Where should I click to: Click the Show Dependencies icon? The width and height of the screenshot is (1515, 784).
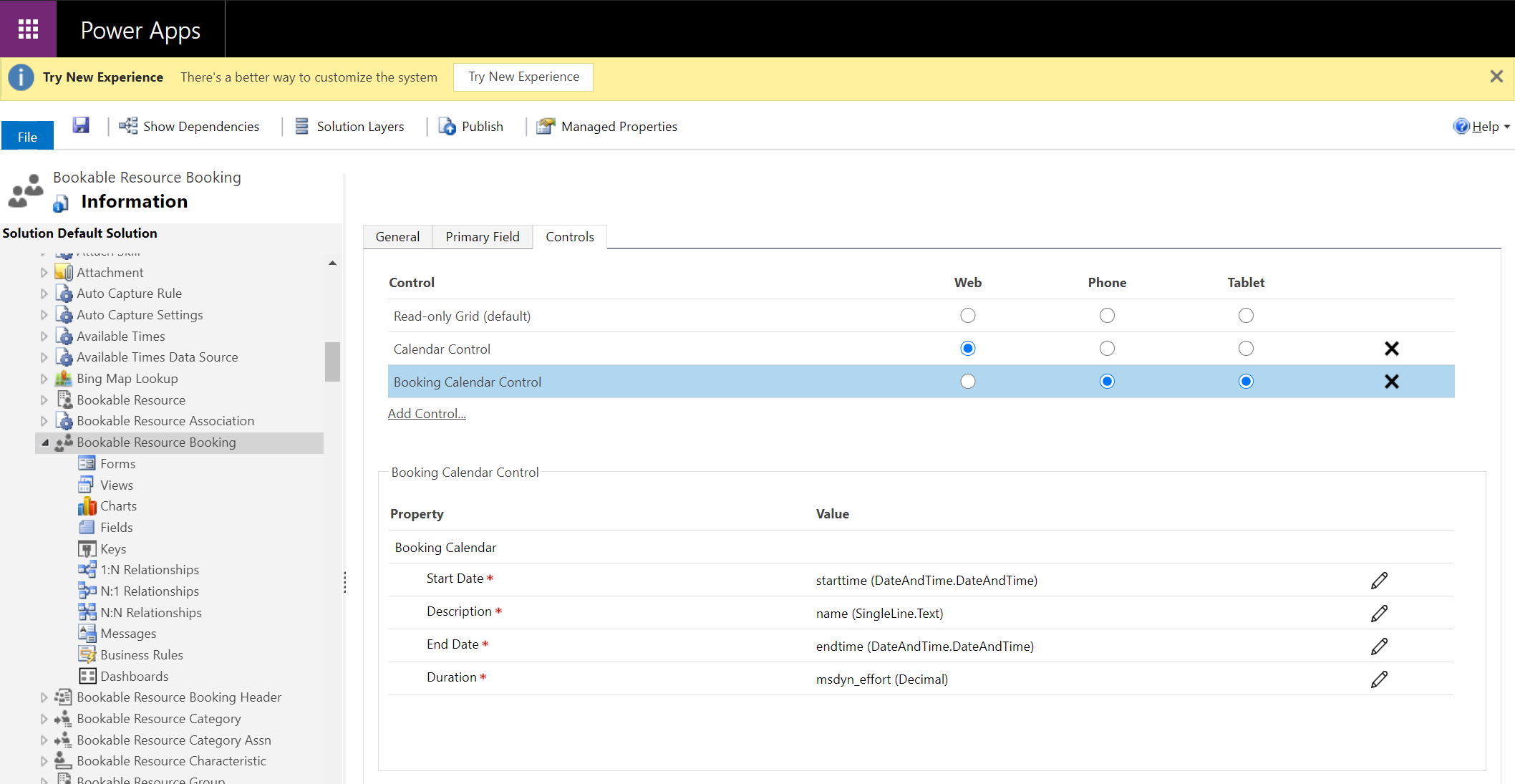tap(127, 126)
